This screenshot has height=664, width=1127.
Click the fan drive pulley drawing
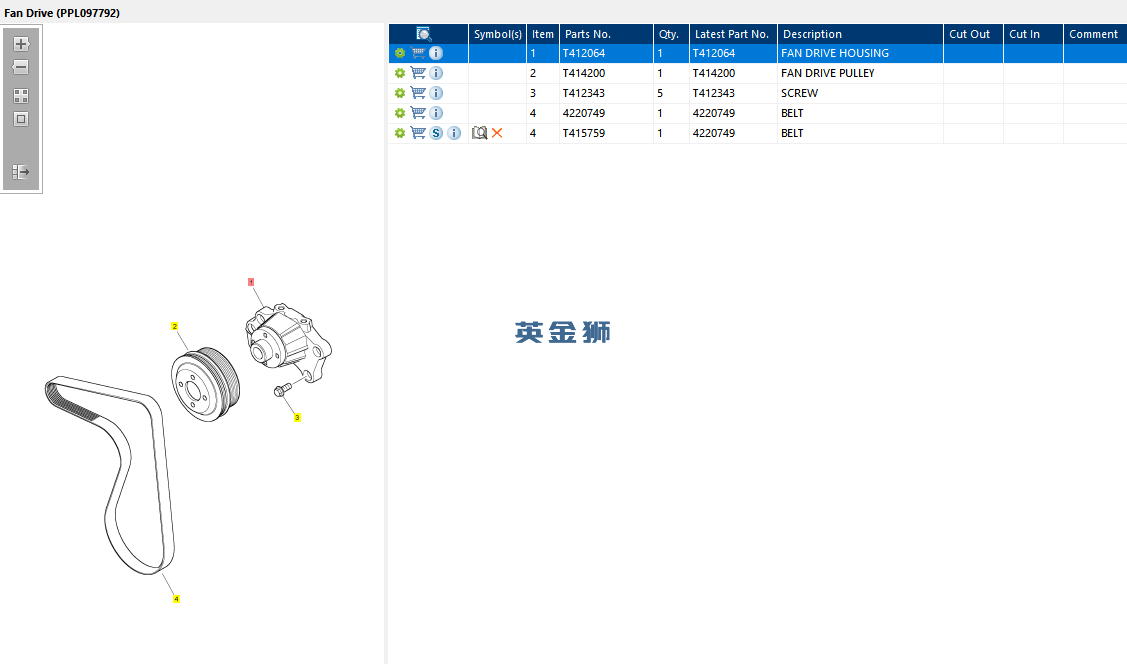coord(205,384)
